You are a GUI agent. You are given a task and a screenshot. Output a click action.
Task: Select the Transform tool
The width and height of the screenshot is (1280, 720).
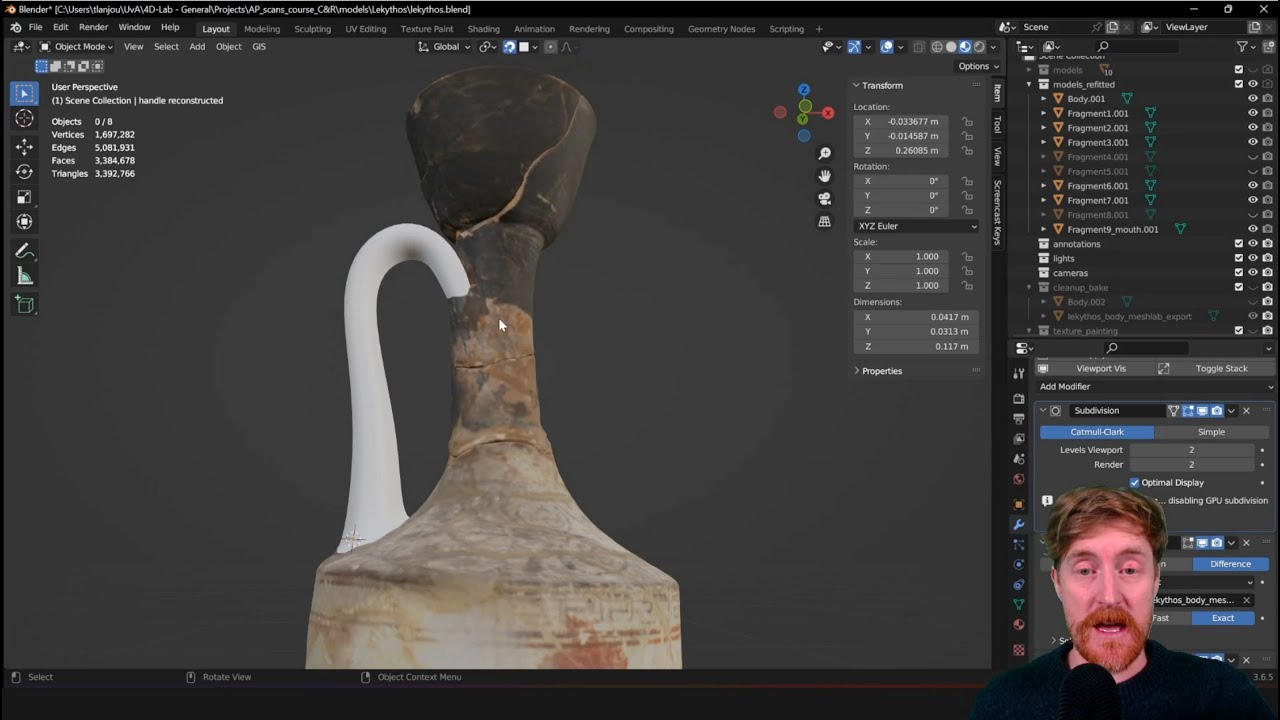tap(25, 222)
